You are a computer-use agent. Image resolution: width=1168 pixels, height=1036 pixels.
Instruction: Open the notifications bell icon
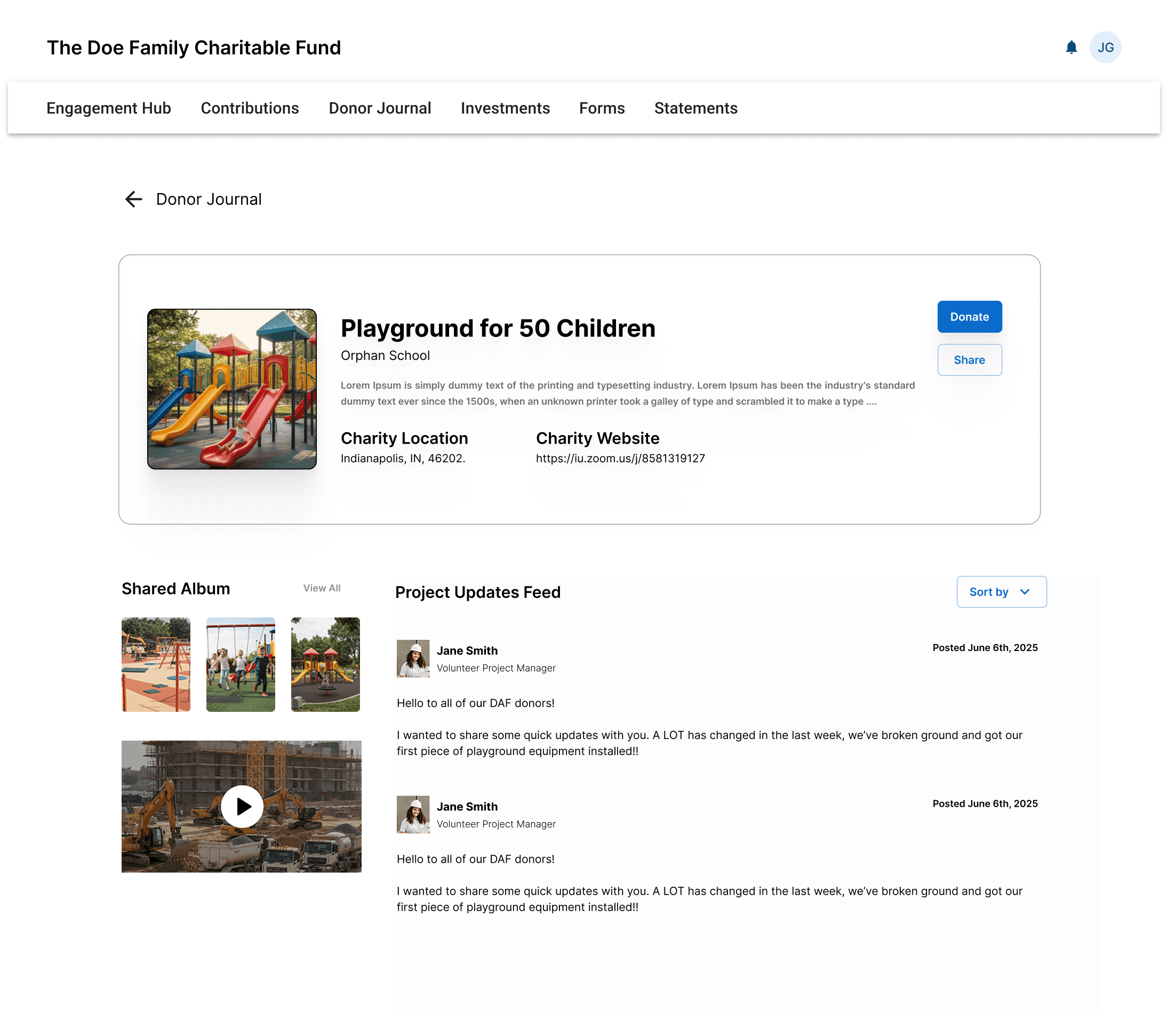pyautogui.click(x=1071, y=47)
